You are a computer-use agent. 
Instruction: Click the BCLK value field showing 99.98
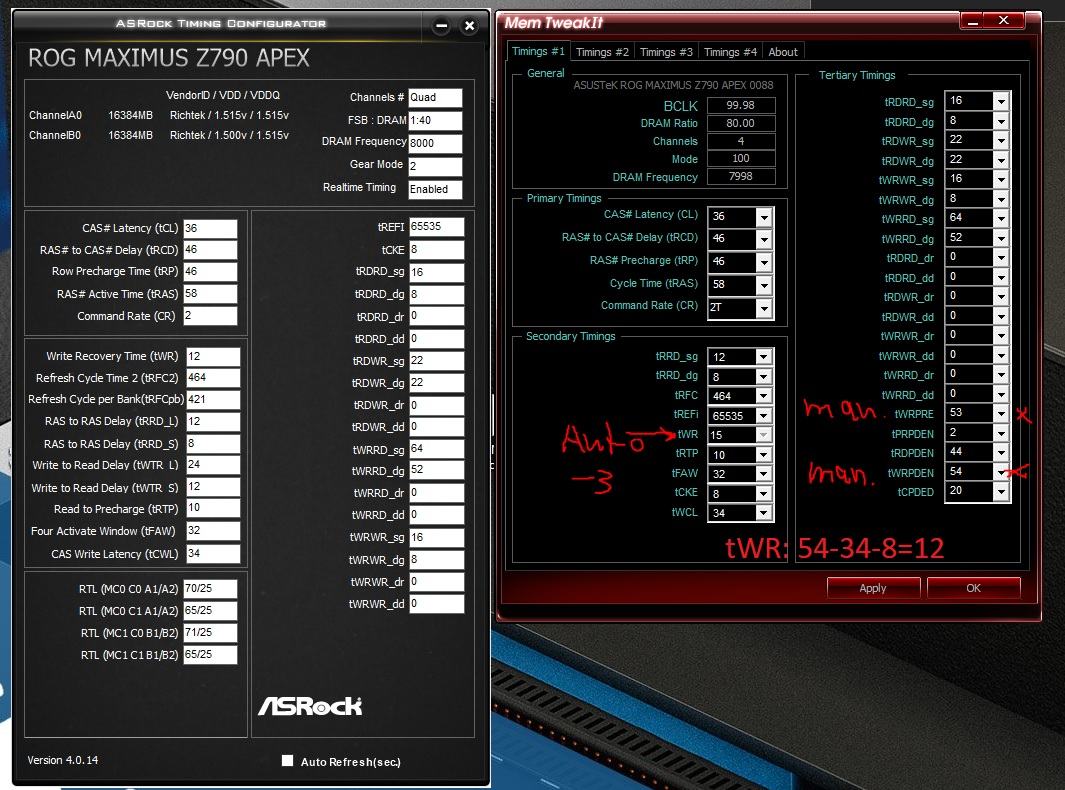coord(740,105)
